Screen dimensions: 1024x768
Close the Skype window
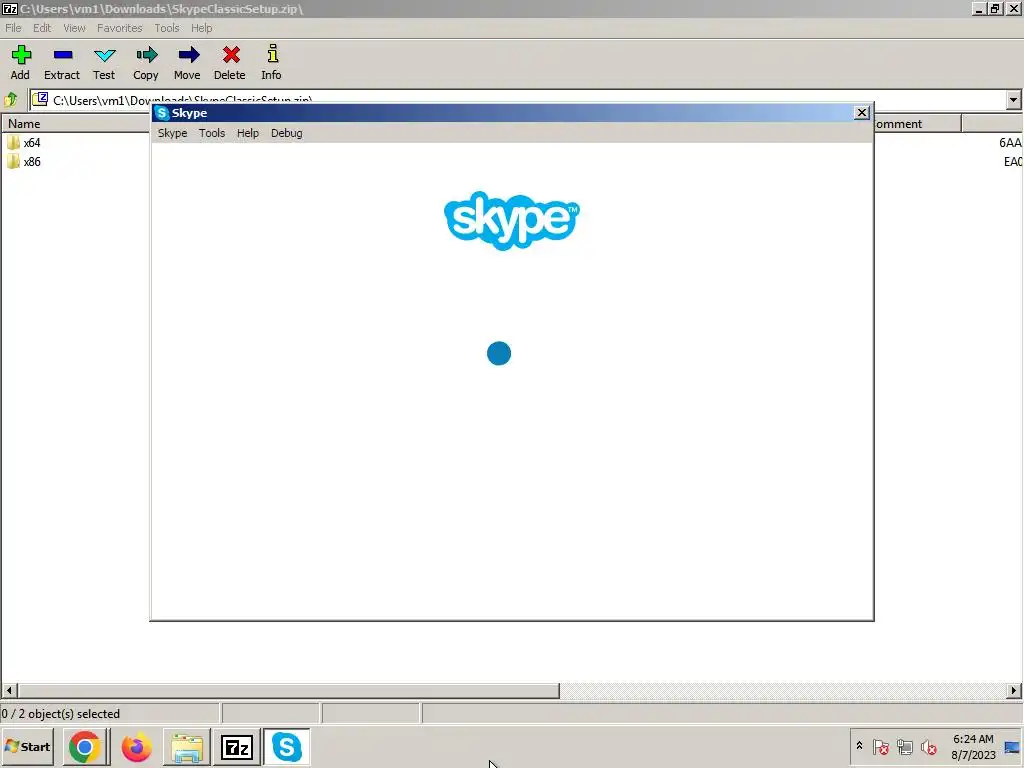[861, 113]
